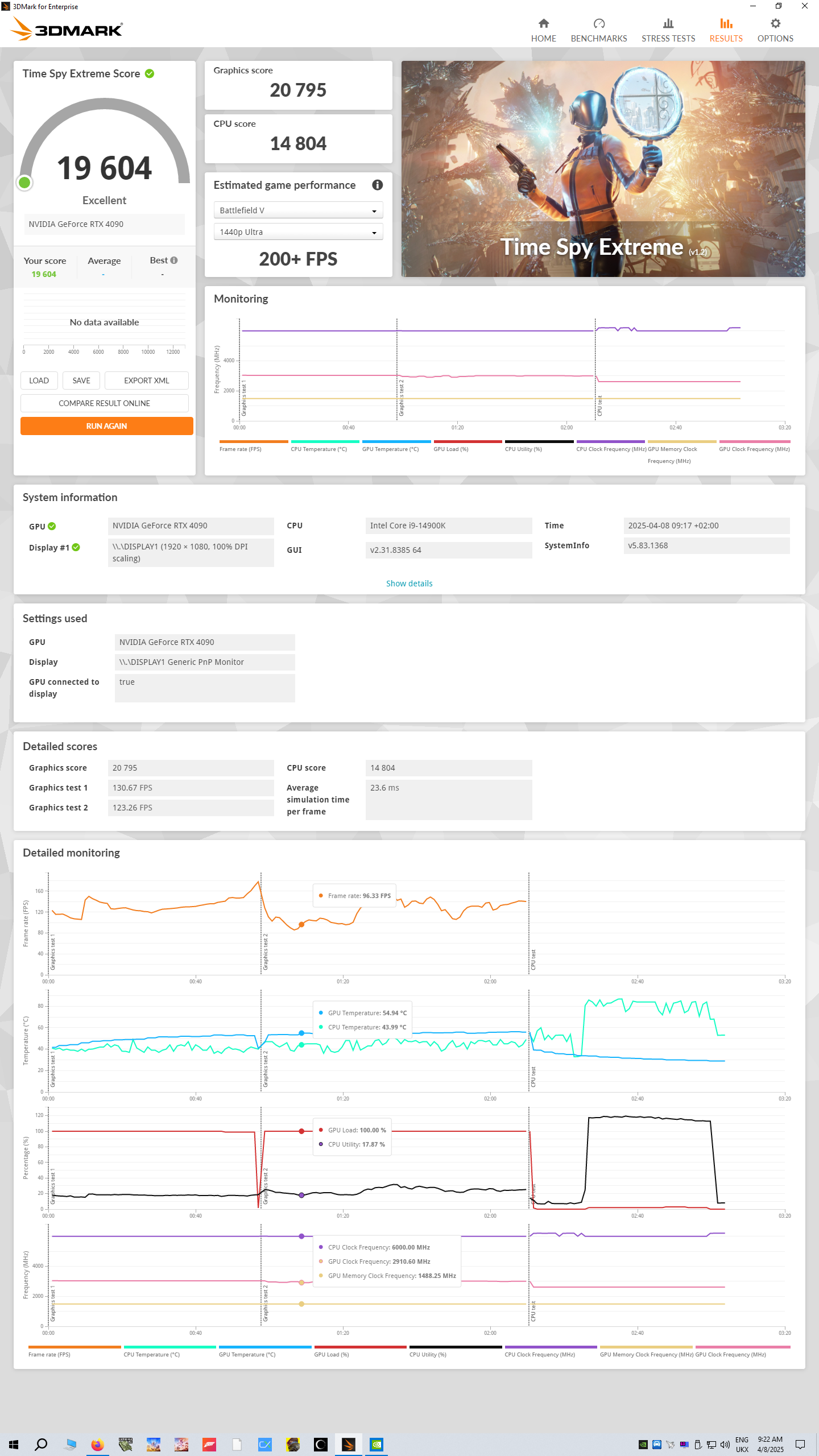The width and height of the screenshot is (819, 1456).
Task: Open the Stress Tests section
Action: tap(668, 31)
